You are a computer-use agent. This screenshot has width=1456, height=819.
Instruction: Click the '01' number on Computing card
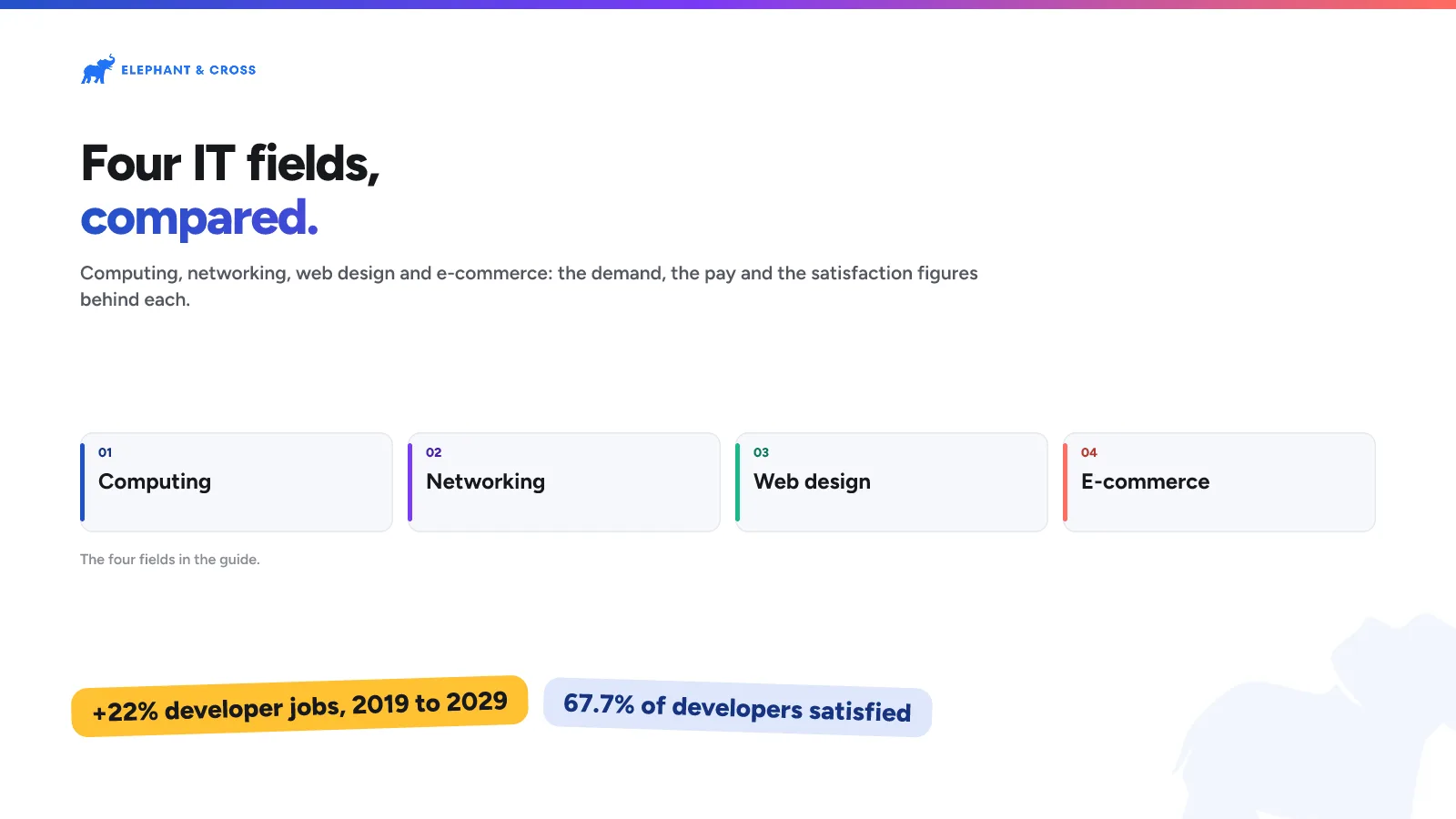coord(106,452)
